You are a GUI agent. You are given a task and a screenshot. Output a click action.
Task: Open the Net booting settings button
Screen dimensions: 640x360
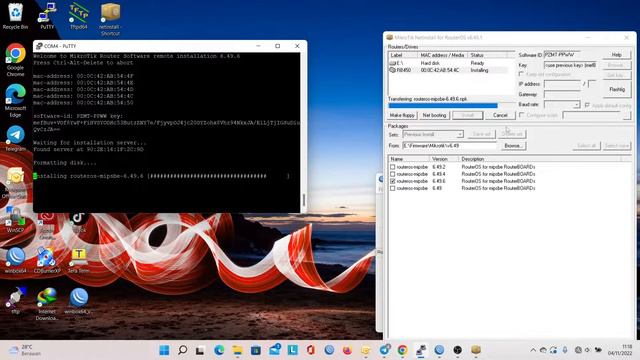[434, 116]
